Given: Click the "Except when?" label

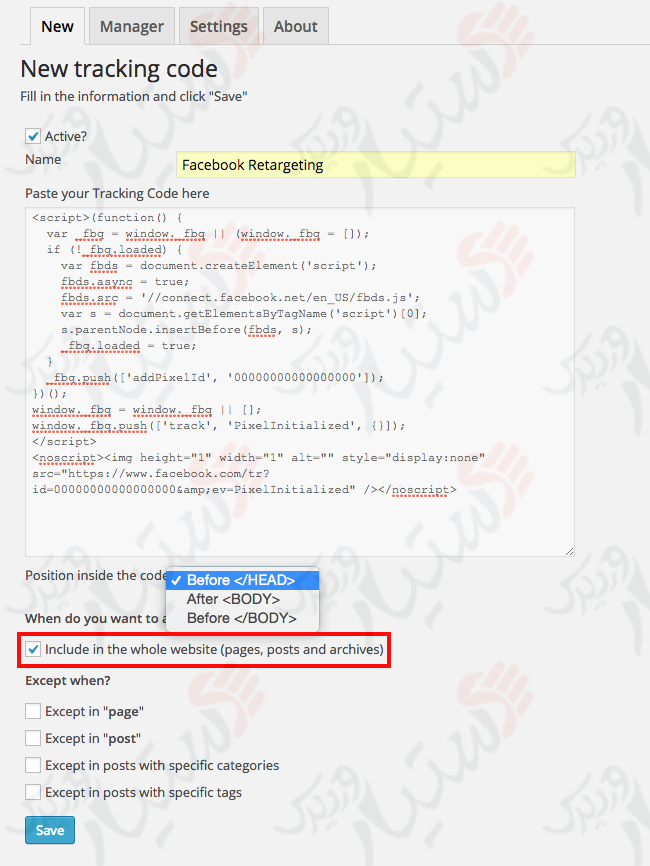Looking at the screenshot, I should [67, 680].
